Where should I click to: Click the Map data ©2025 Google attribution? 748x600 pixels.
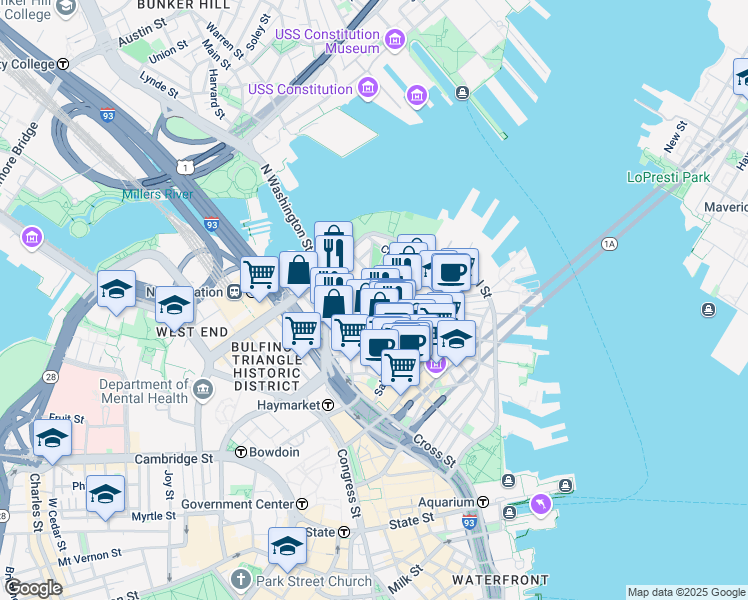click(x=686, y=592)
